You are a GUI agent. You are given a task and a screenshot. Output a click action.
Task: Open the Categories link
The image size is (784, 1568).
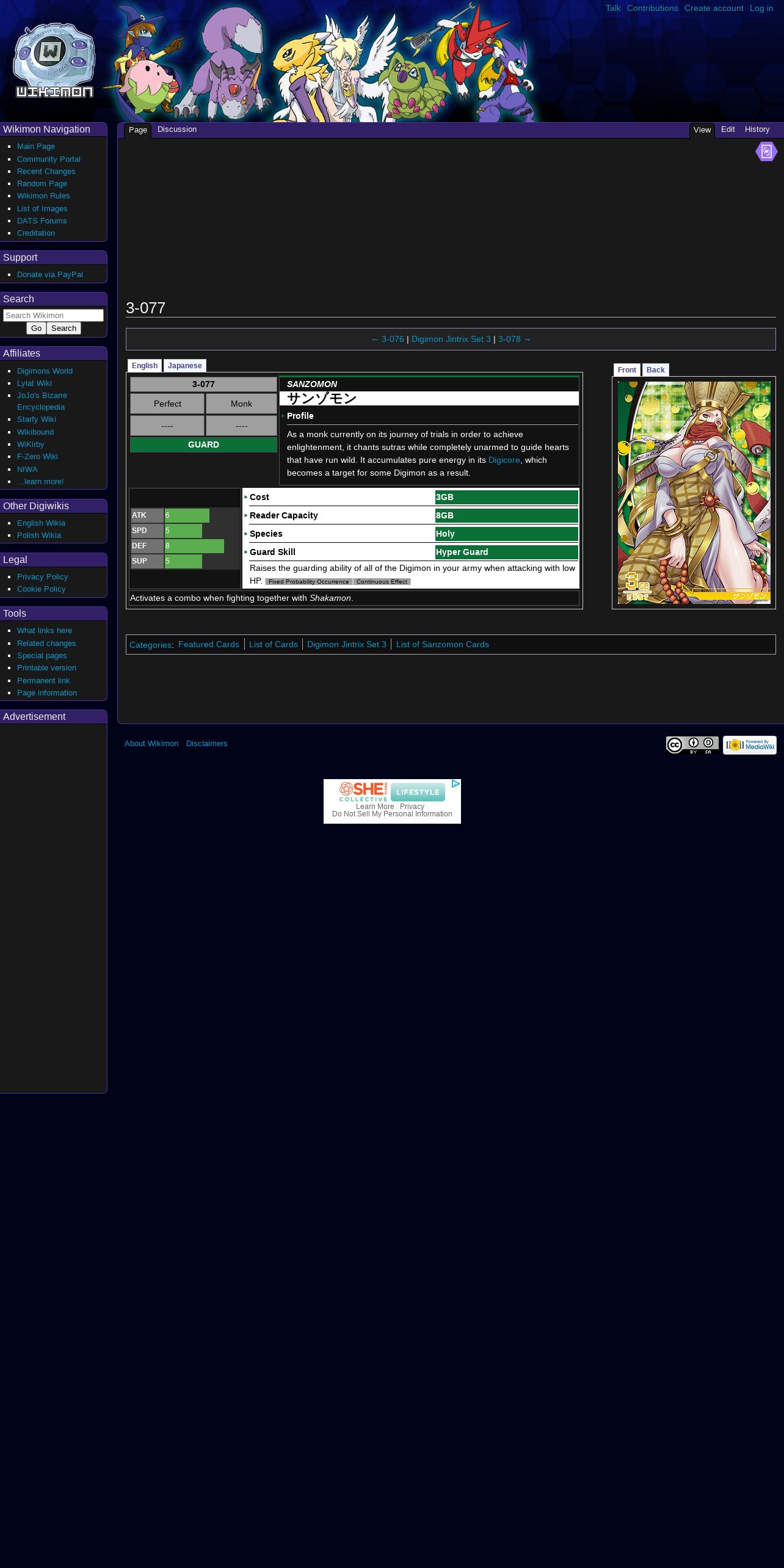(150, 645)
